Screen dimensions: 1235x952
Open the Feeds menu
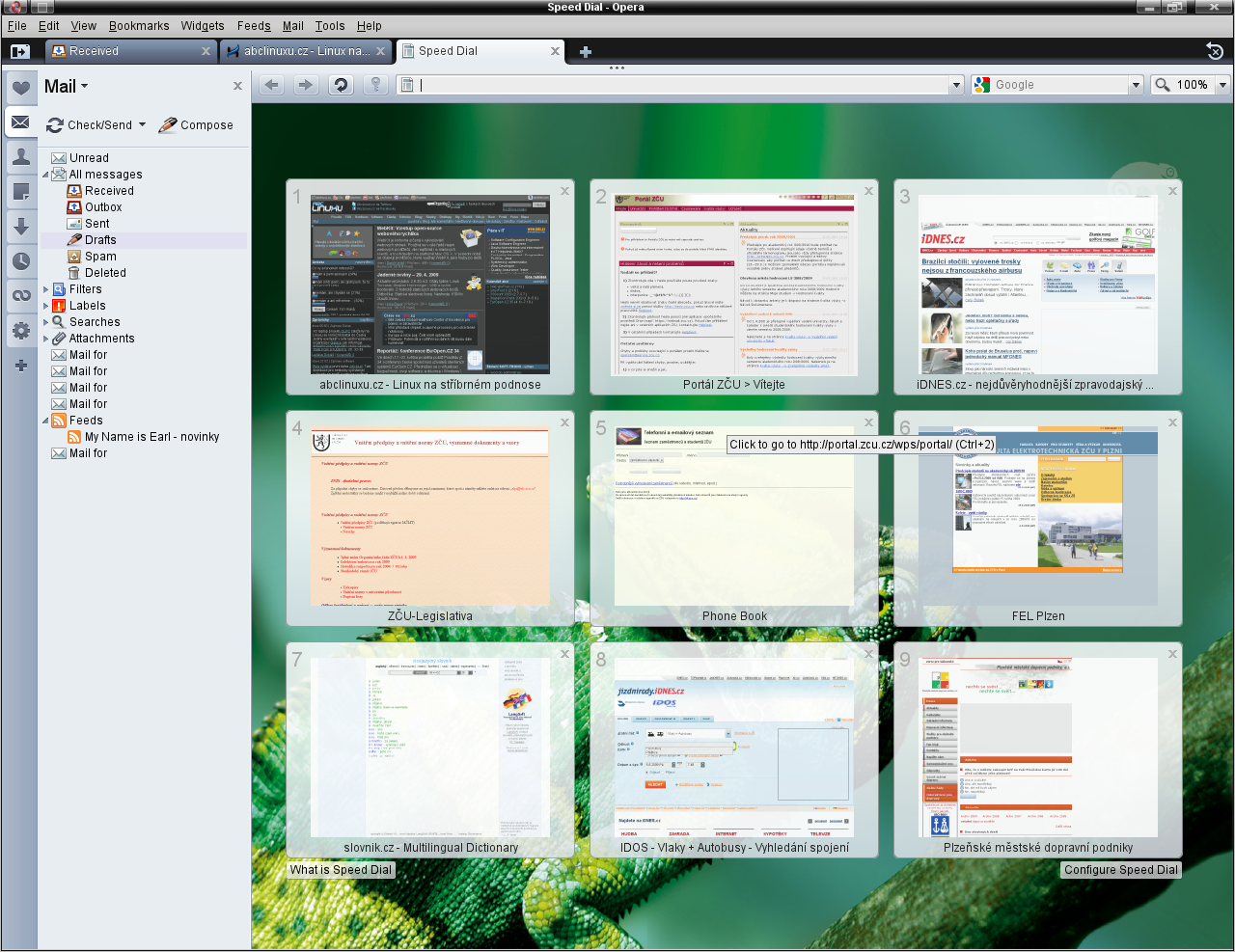click(254, 26)
